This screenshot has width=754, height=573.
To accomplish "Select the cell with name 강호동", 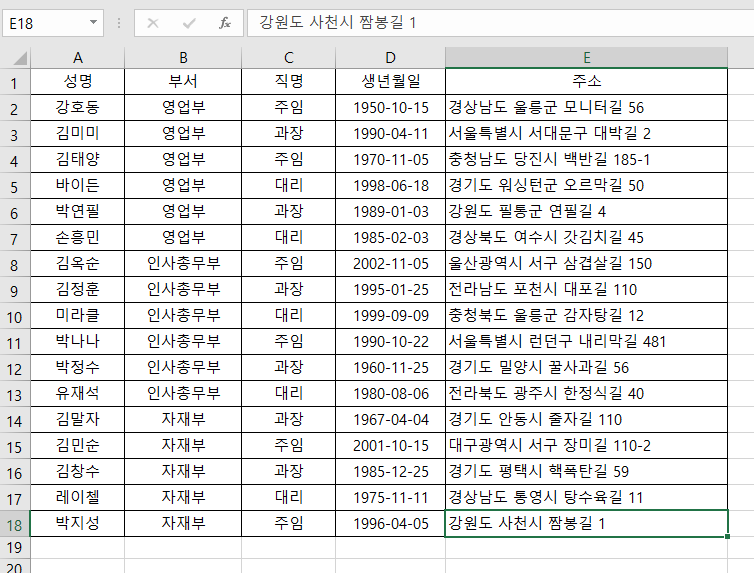I will [x=77, y=107].
